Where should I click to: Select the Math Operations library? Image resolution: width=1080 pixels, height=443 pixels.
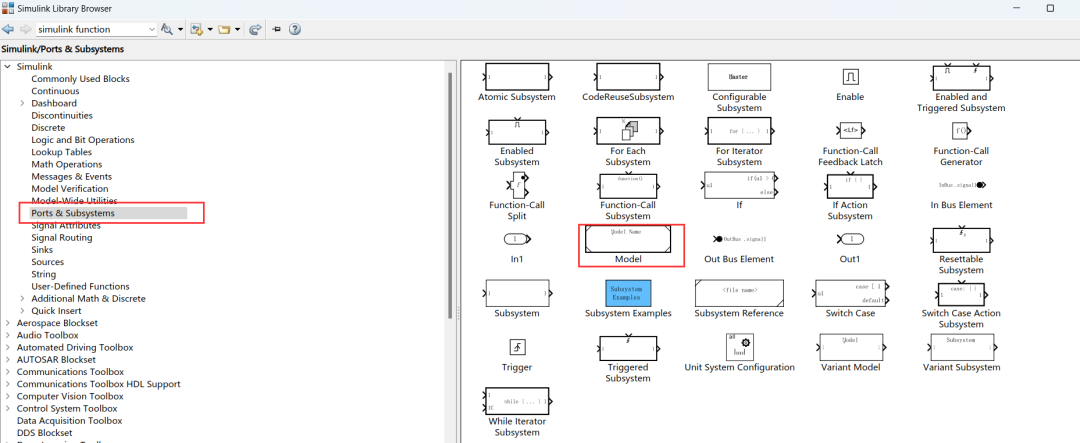tap(67, 165)
